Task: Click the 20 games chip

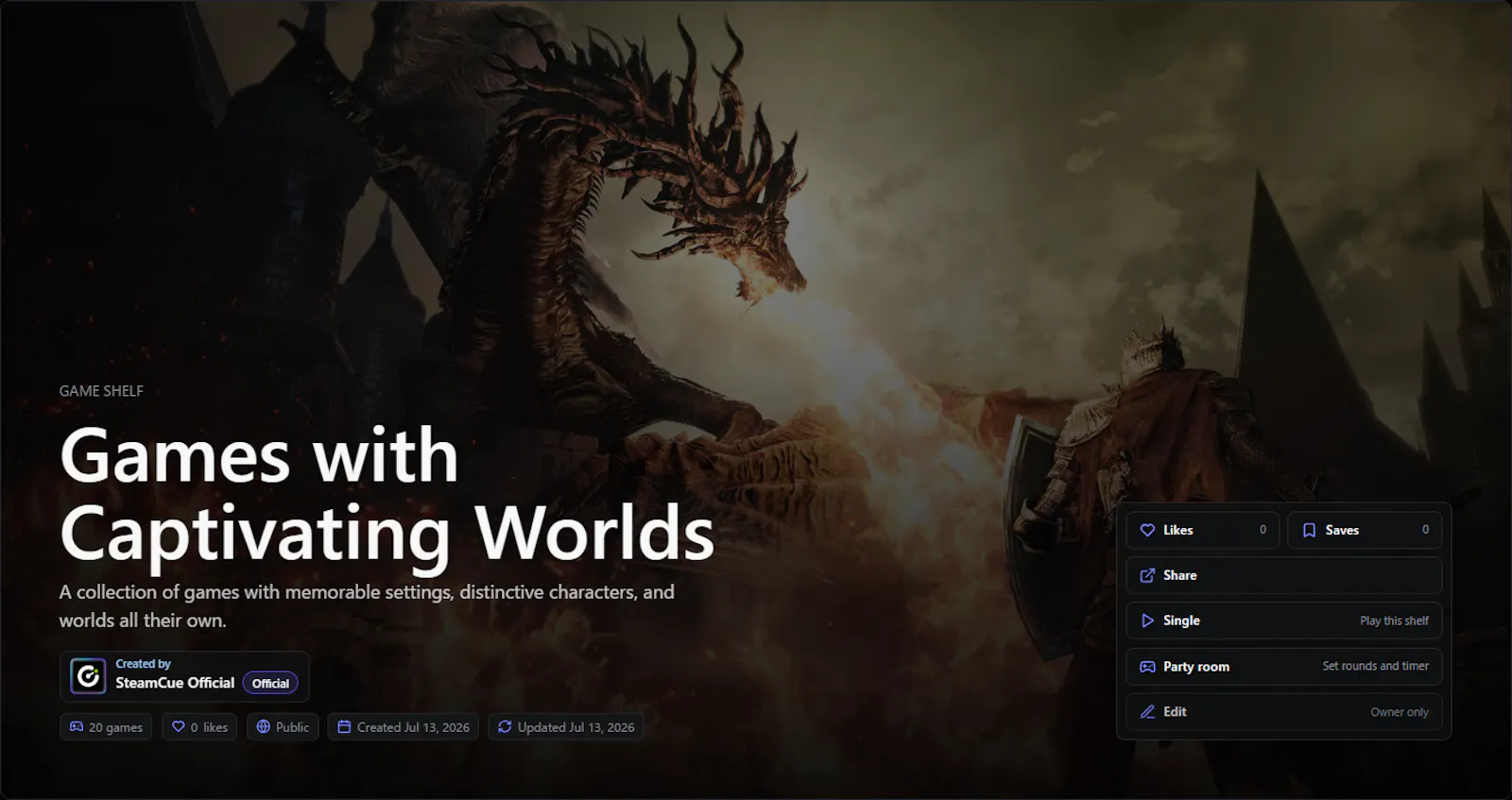Action: point(106,727)
